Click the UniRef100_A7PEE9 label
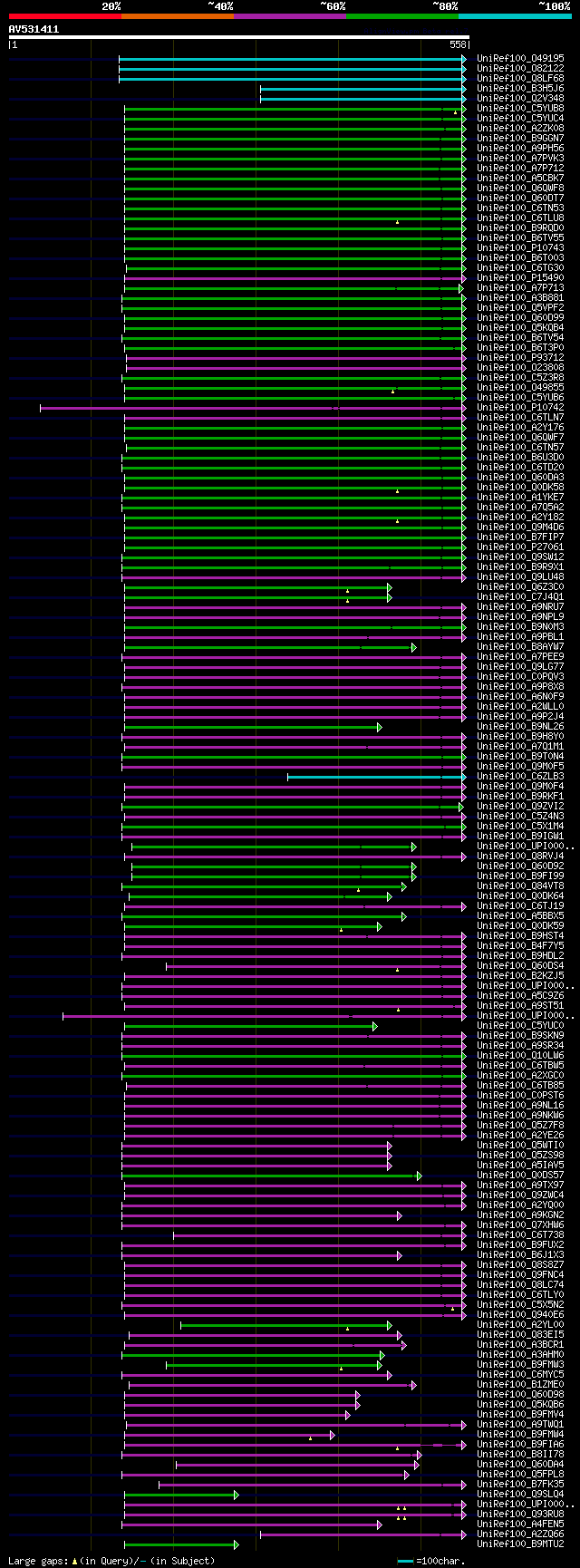Image resolution: width=580 pixels, height=1568 pixels. 520,656
